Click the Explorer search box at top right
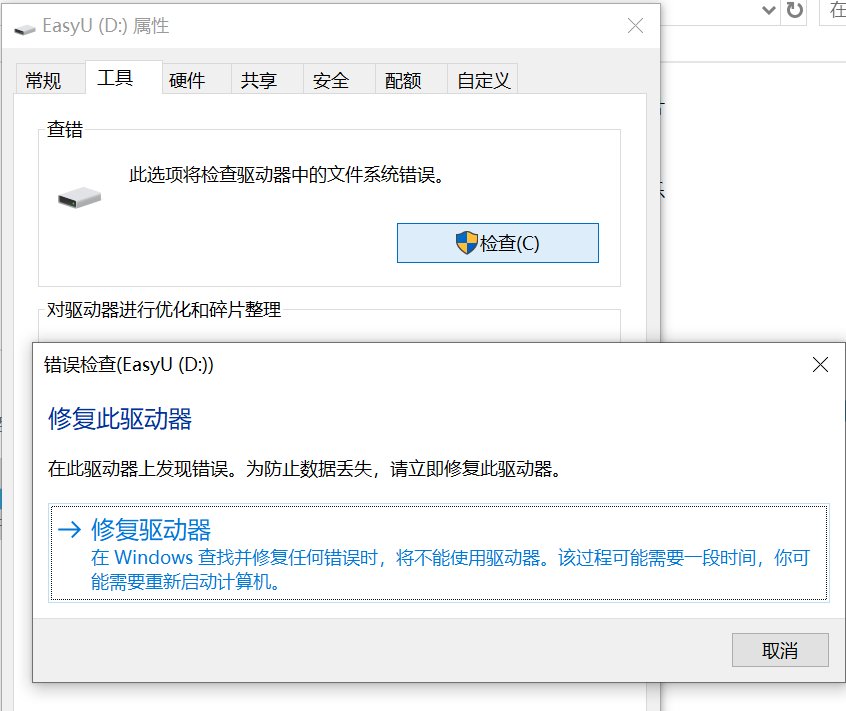The image size is (846, 711). pos(834,10)
